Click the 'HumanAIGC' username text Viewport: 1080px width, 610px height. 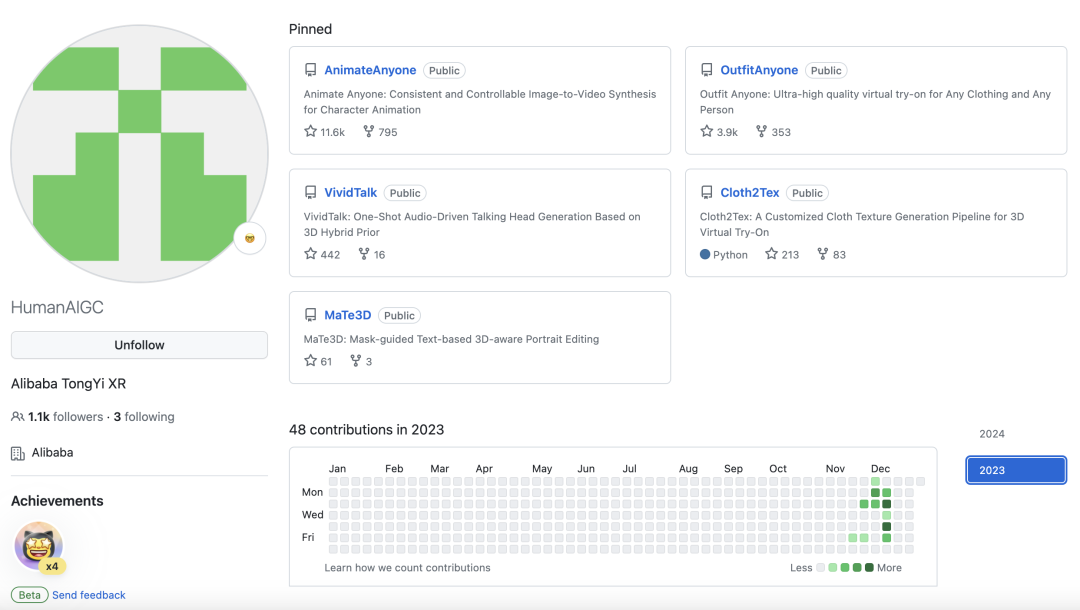(x=57, y=307)
